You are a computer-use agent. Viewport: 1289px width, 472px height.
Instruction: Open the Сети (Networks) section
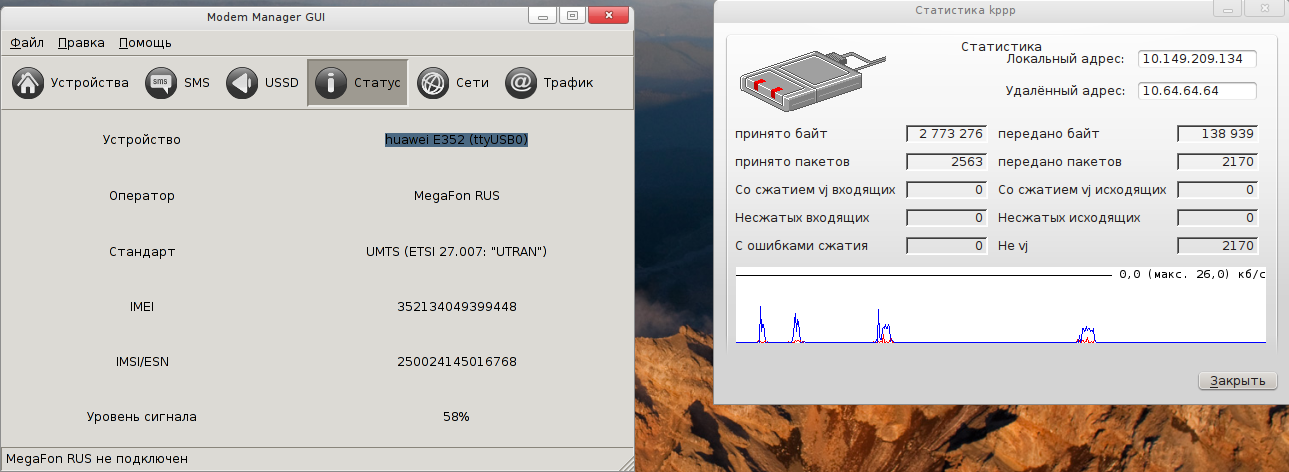click(x=453, y=82)
